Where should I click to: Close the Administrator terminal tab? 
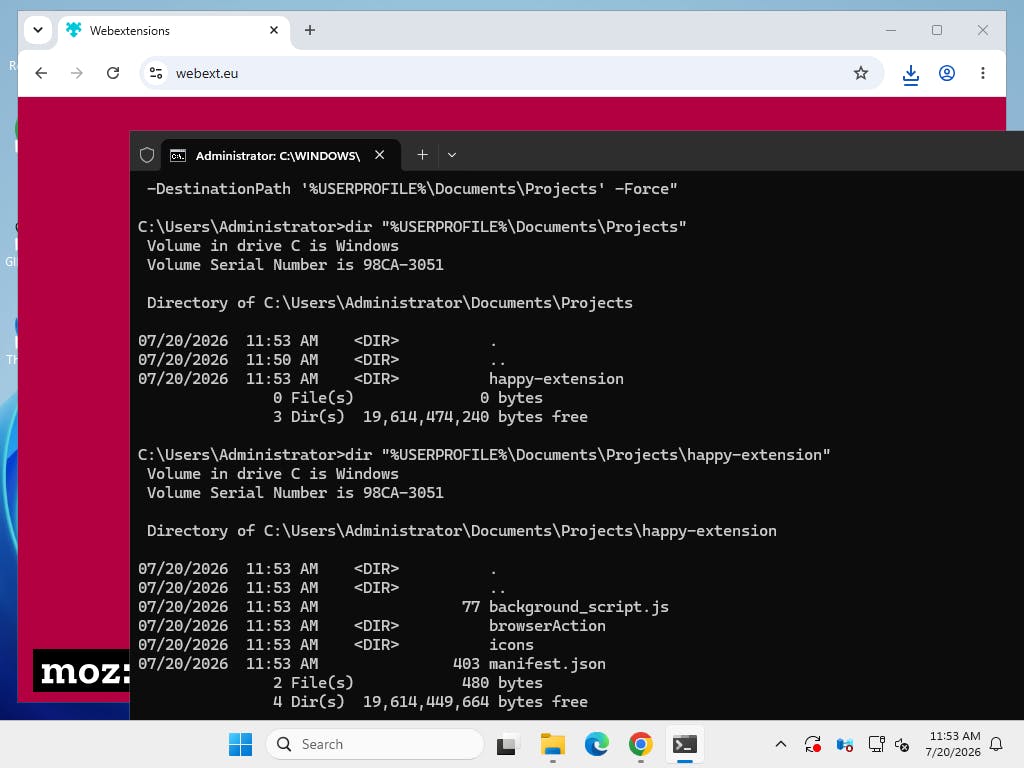tap(379, 155)
